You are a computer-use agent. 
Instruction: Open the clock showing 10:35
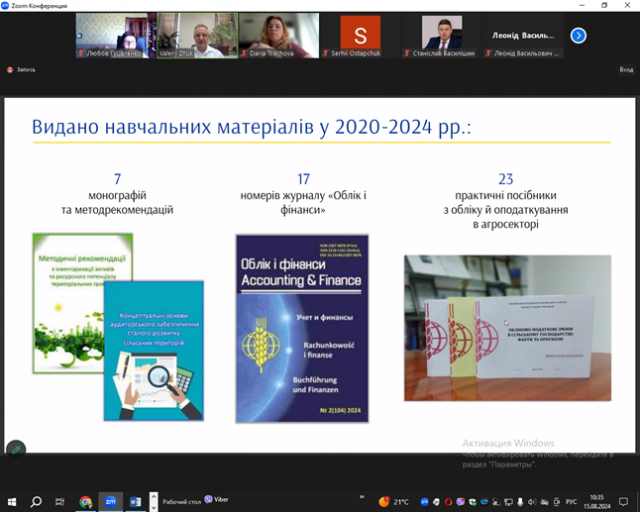597,502
